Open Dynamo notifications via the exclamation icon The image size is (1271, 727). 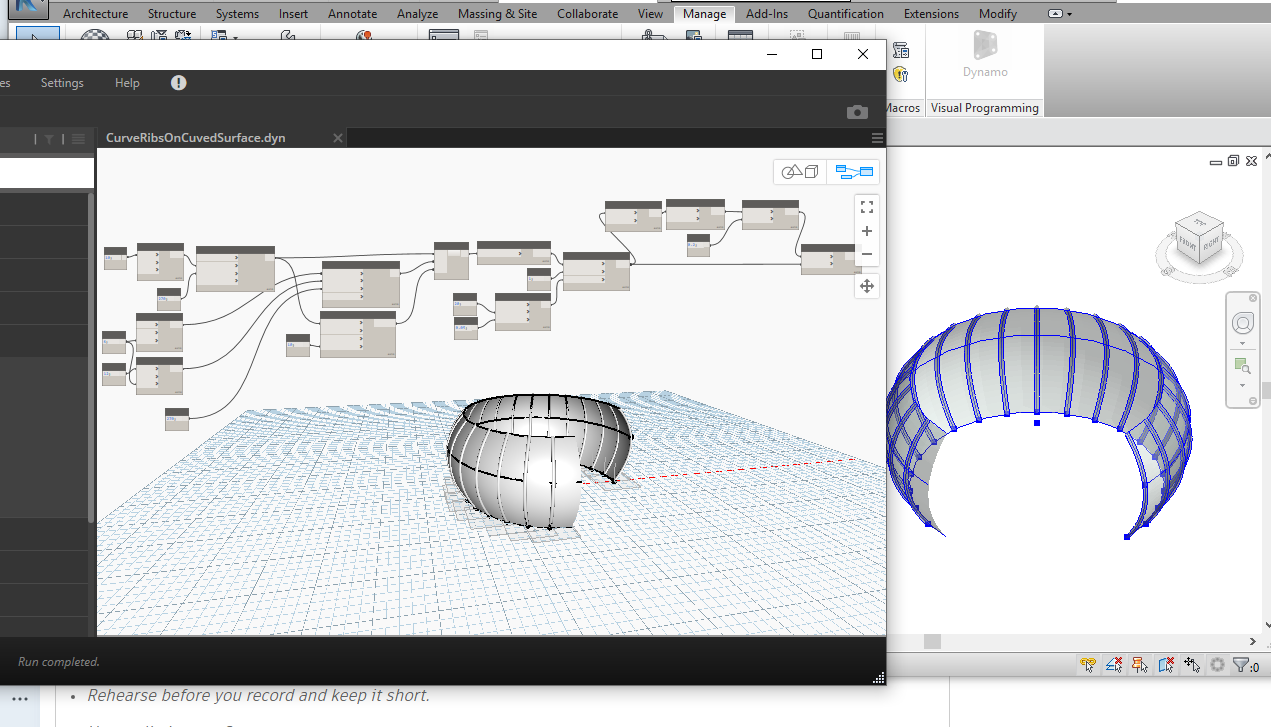pyautogui.click(x=178, y=83)
